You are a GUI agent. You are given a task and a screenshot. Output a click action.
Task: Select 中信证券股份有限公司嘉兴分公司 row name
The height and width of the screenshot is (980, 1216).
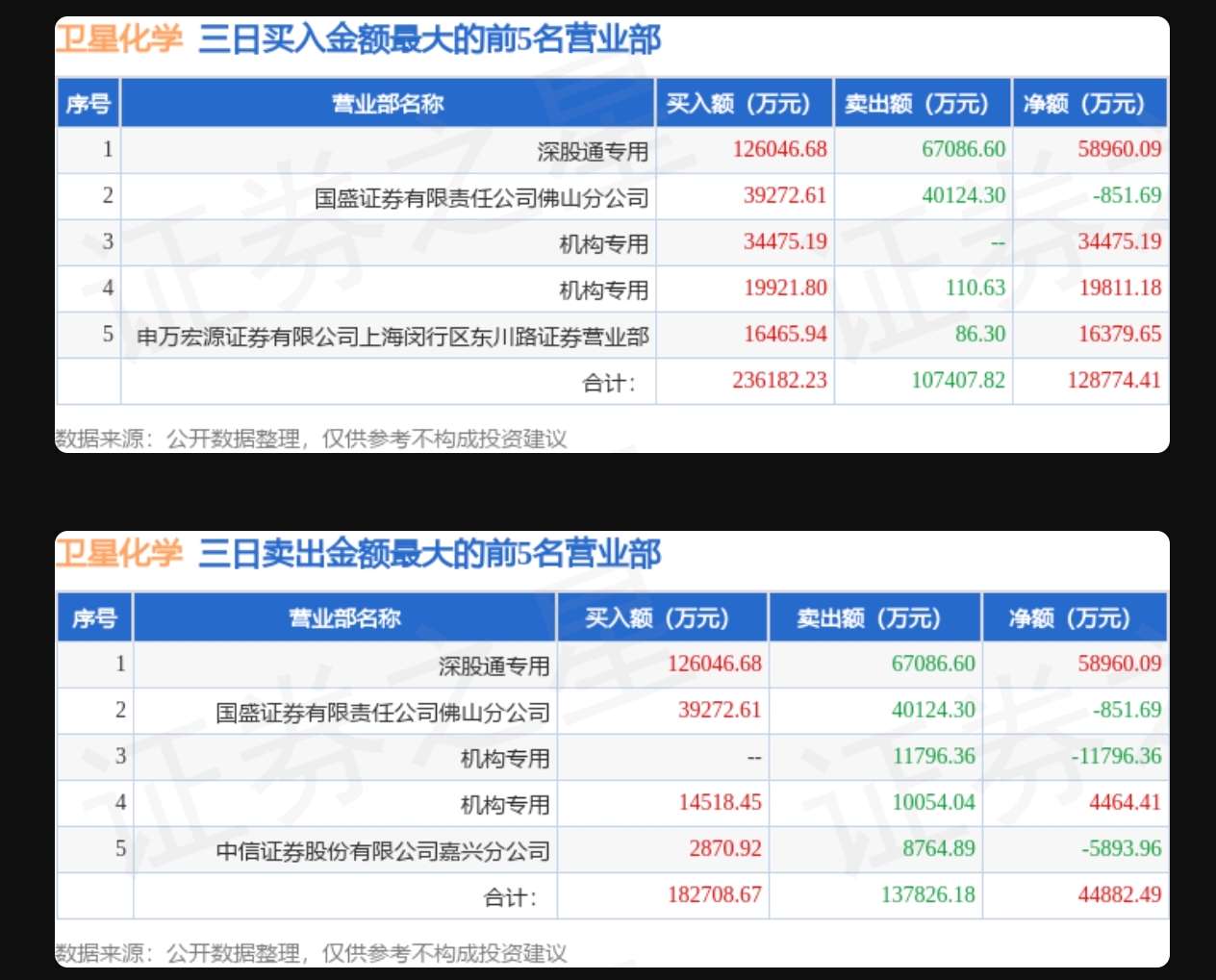pos(383,851)
